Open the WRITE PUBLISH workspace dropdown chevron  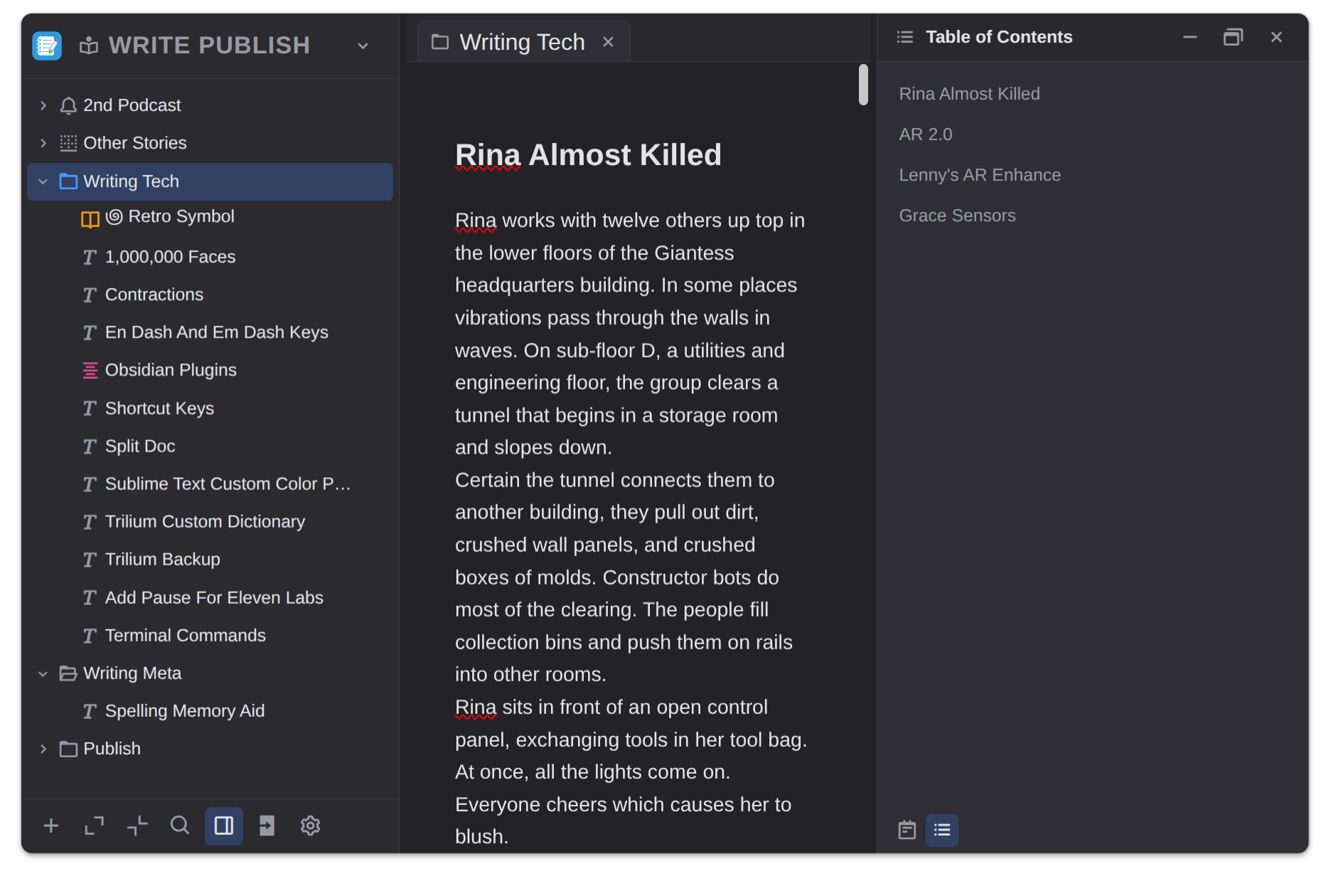tap(363, 46)
